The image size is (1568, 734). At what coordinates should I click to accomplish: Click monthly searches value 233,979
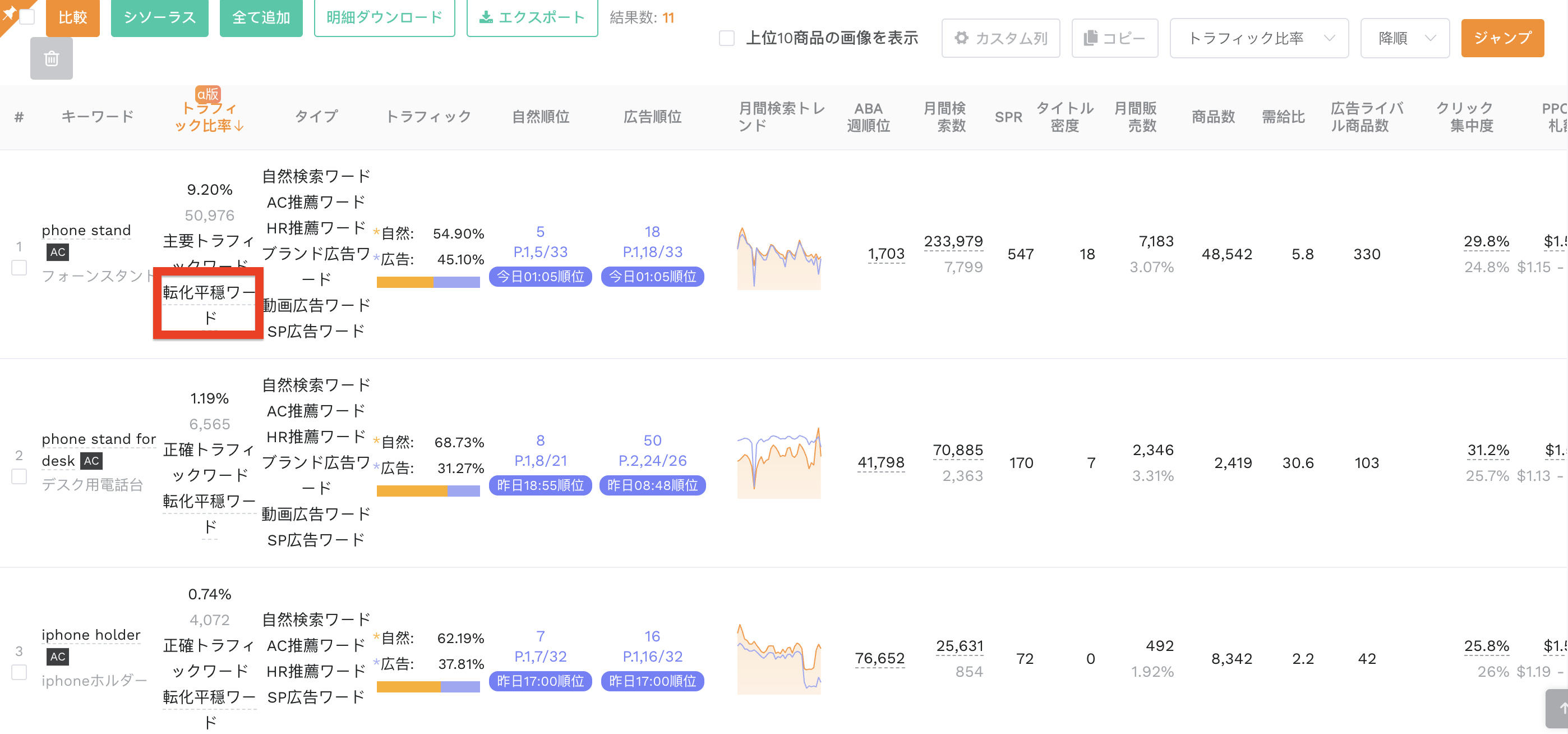pos(954,242)
